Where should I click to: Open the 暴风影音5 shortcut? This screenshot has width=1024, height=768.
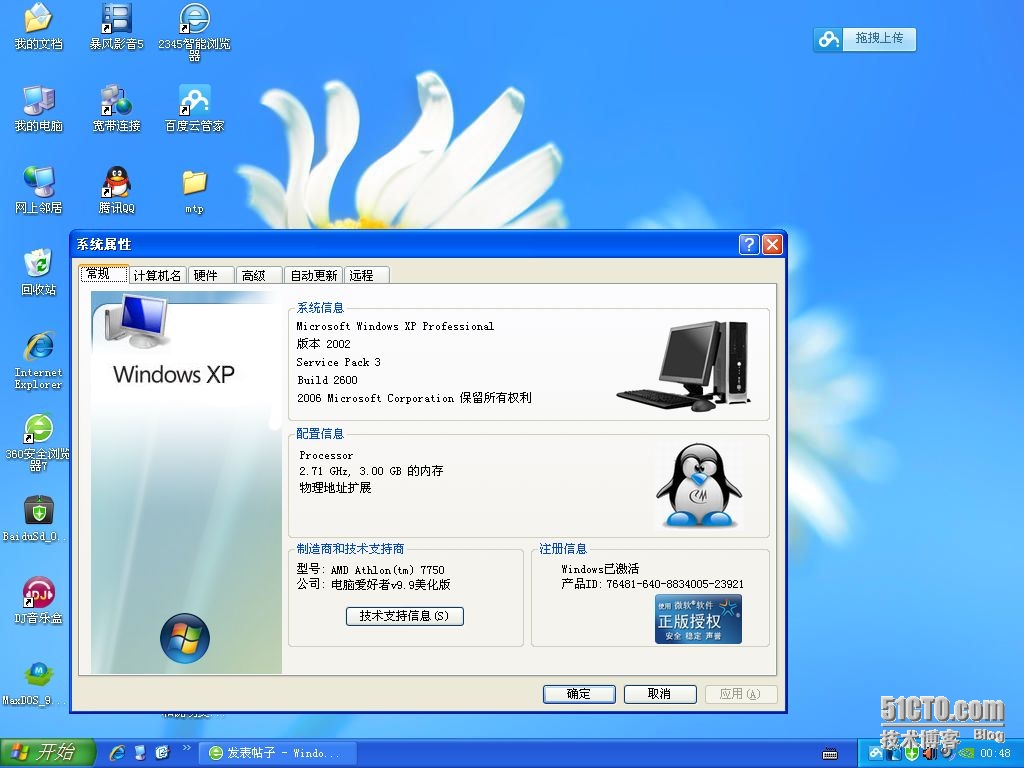click(116, 26)
